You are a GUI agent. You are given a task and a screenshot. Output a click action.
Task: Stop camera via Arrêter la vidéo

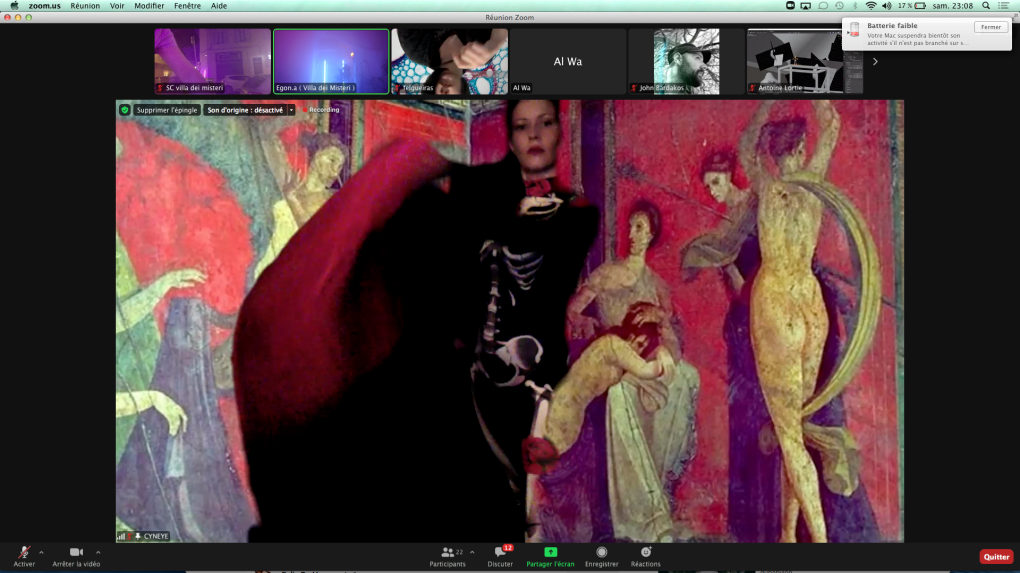[76, 552]
